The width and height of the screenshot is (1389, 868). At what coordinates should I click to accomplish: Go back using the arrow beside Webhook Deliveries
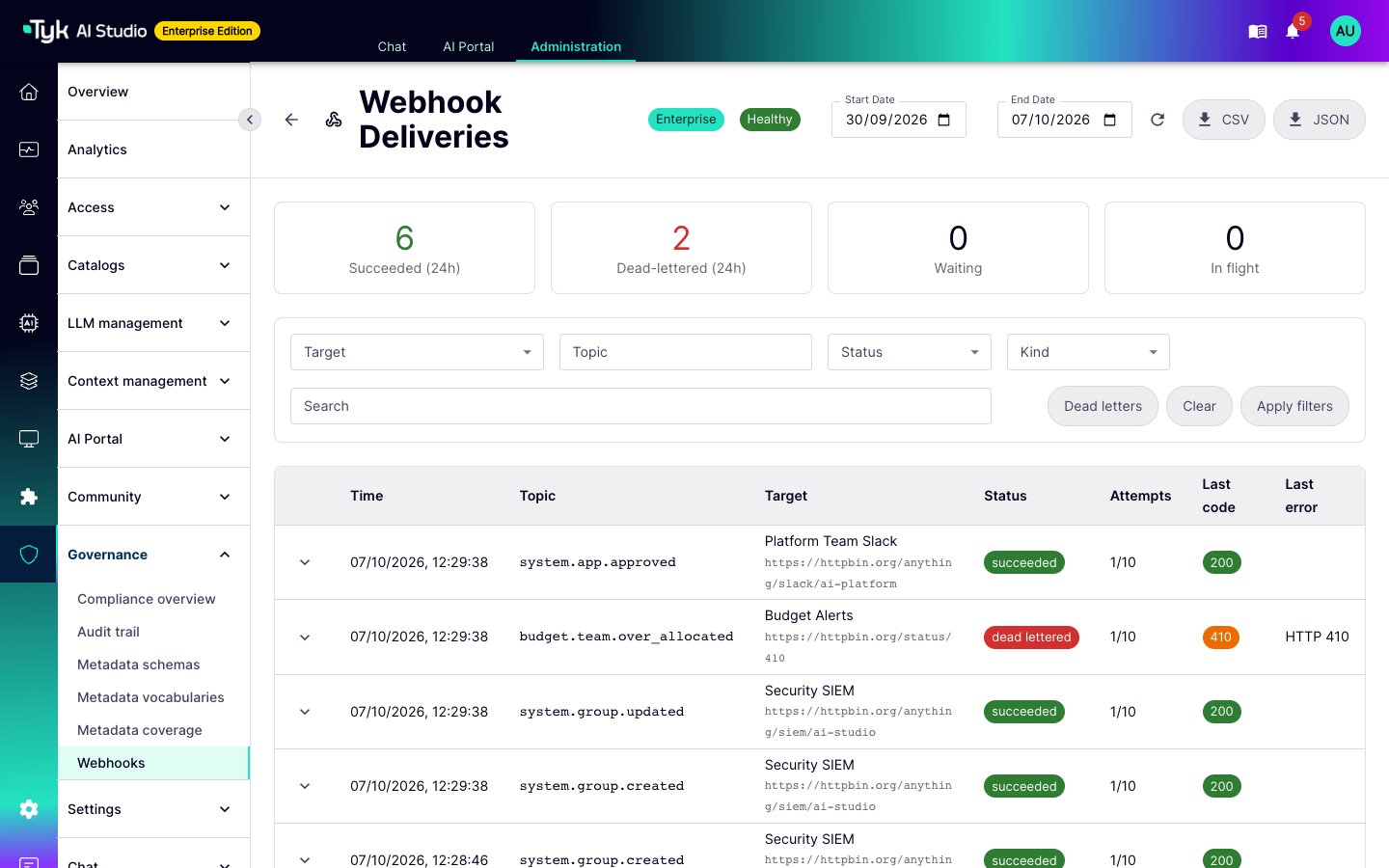(x=291, y=120)
